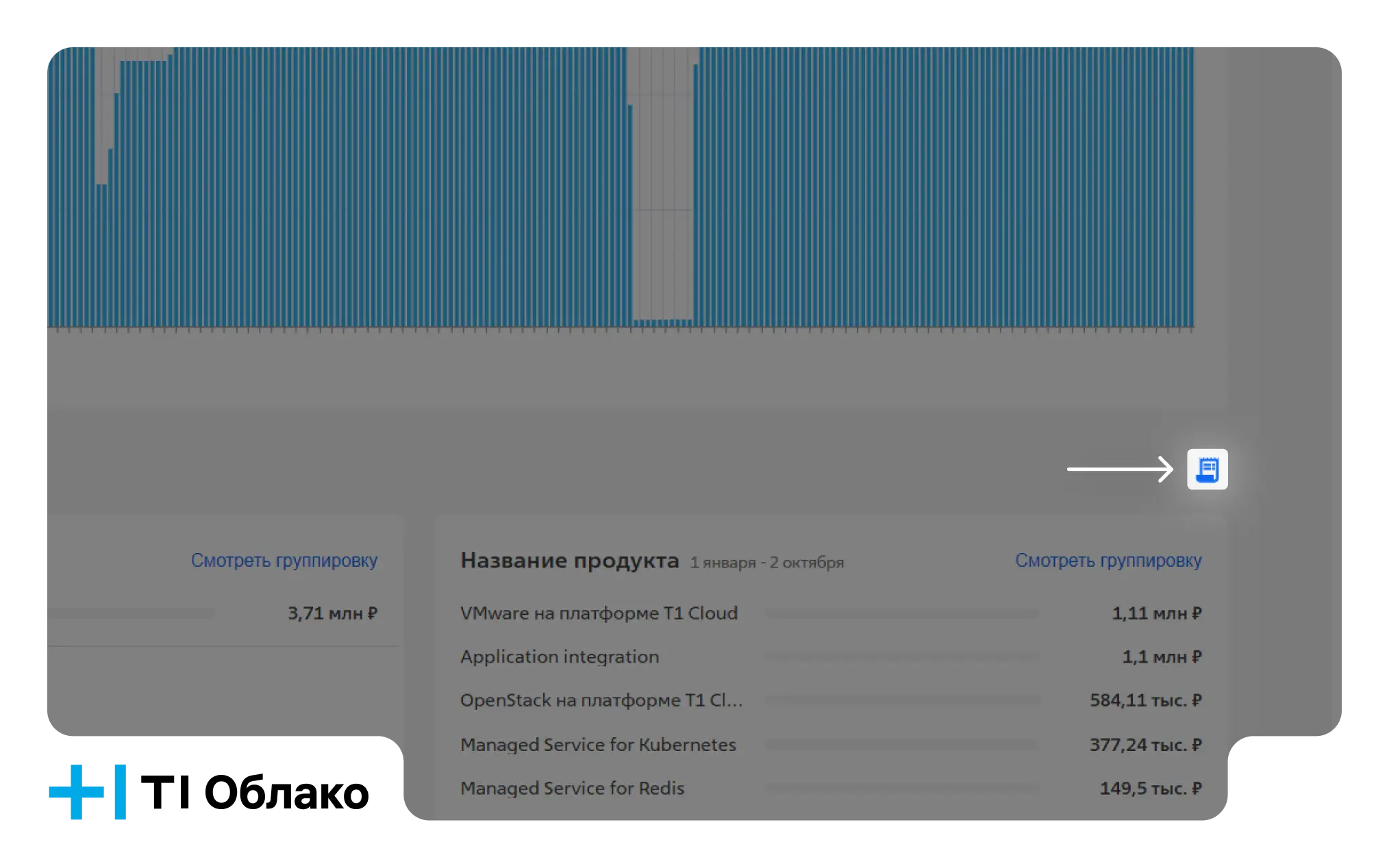Click the progress bar beside 3,71 млн ₽
The image size is (1389, 868).
[x=131, y=613]
